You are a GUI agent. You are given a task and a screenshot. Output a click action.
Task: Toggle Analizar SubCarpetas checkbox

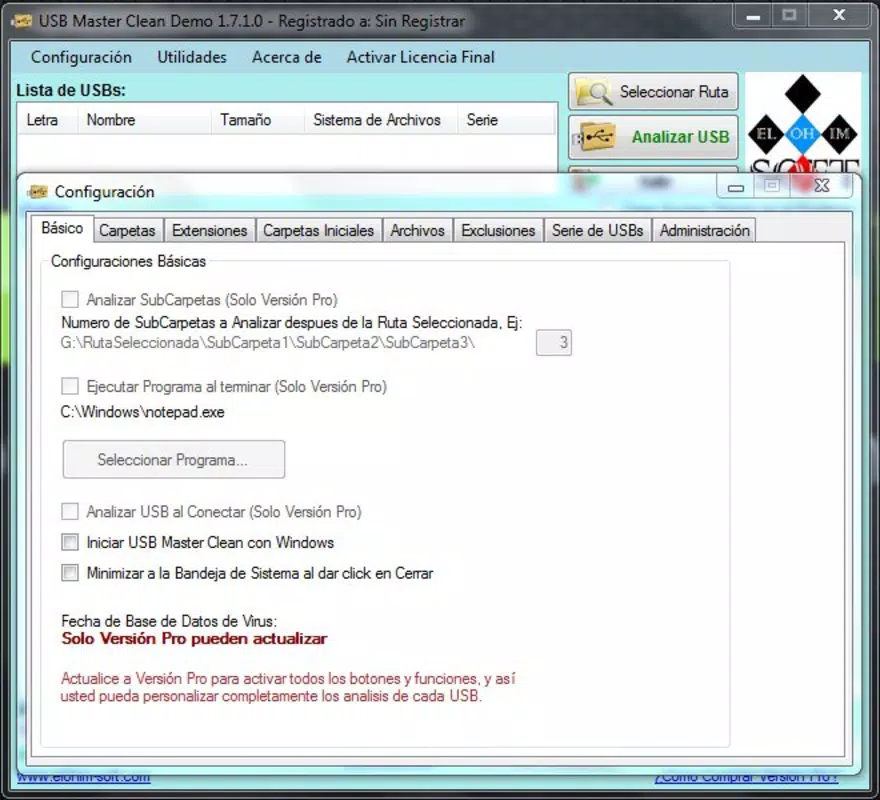70,299
